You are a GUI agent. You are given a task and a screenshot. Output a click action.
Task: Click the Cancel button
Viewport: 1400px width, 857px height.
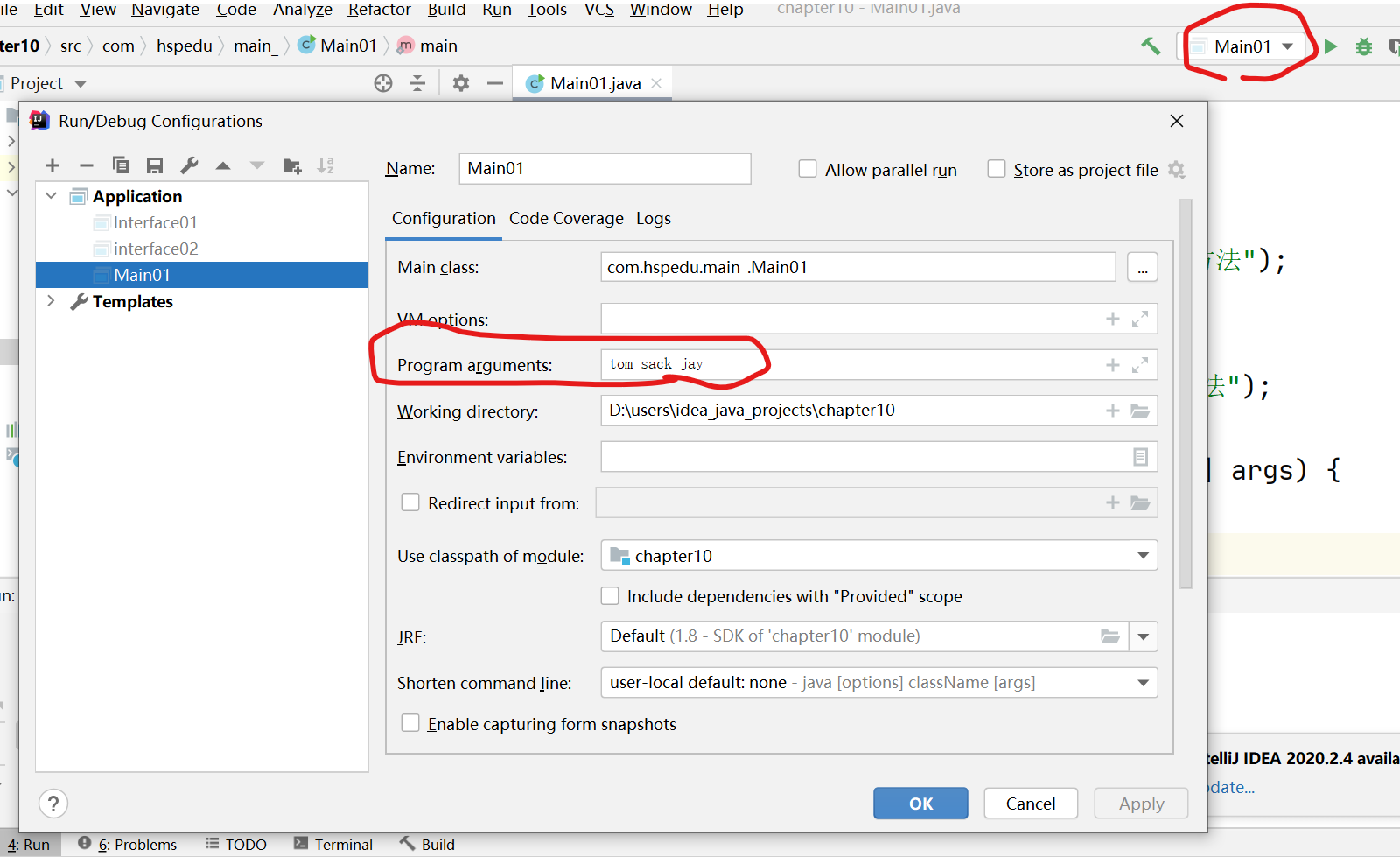(x=1030, y=804)
